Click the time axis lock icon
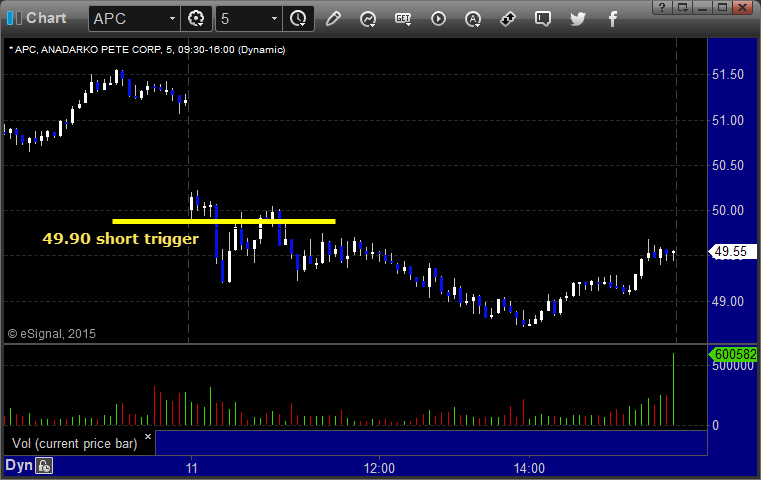The height and width of the screenshot is (480, 761). pos(44,466)
